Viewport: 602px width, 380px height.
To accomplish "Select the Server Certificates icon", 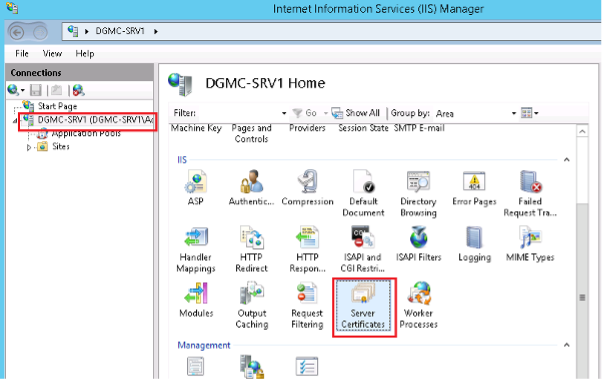I will (x=363, y=306).
